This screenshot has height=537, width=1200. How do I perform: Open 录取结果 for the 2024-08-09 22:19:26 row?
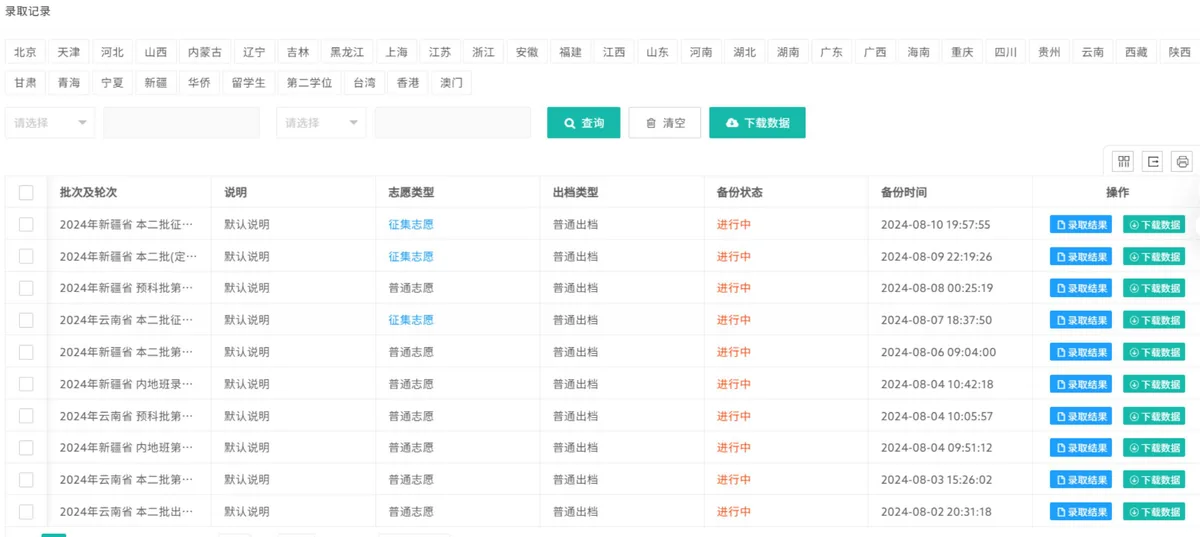[1081, 257]
